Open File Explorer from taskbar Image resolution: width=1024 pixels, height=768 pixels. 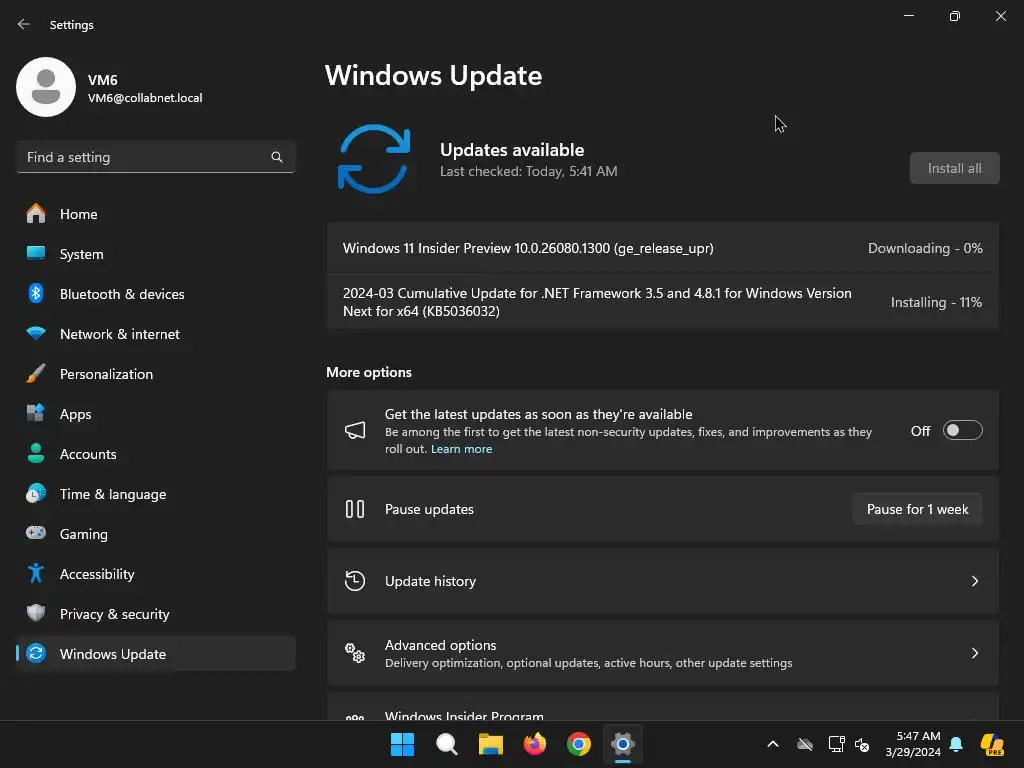pos(490,744)
